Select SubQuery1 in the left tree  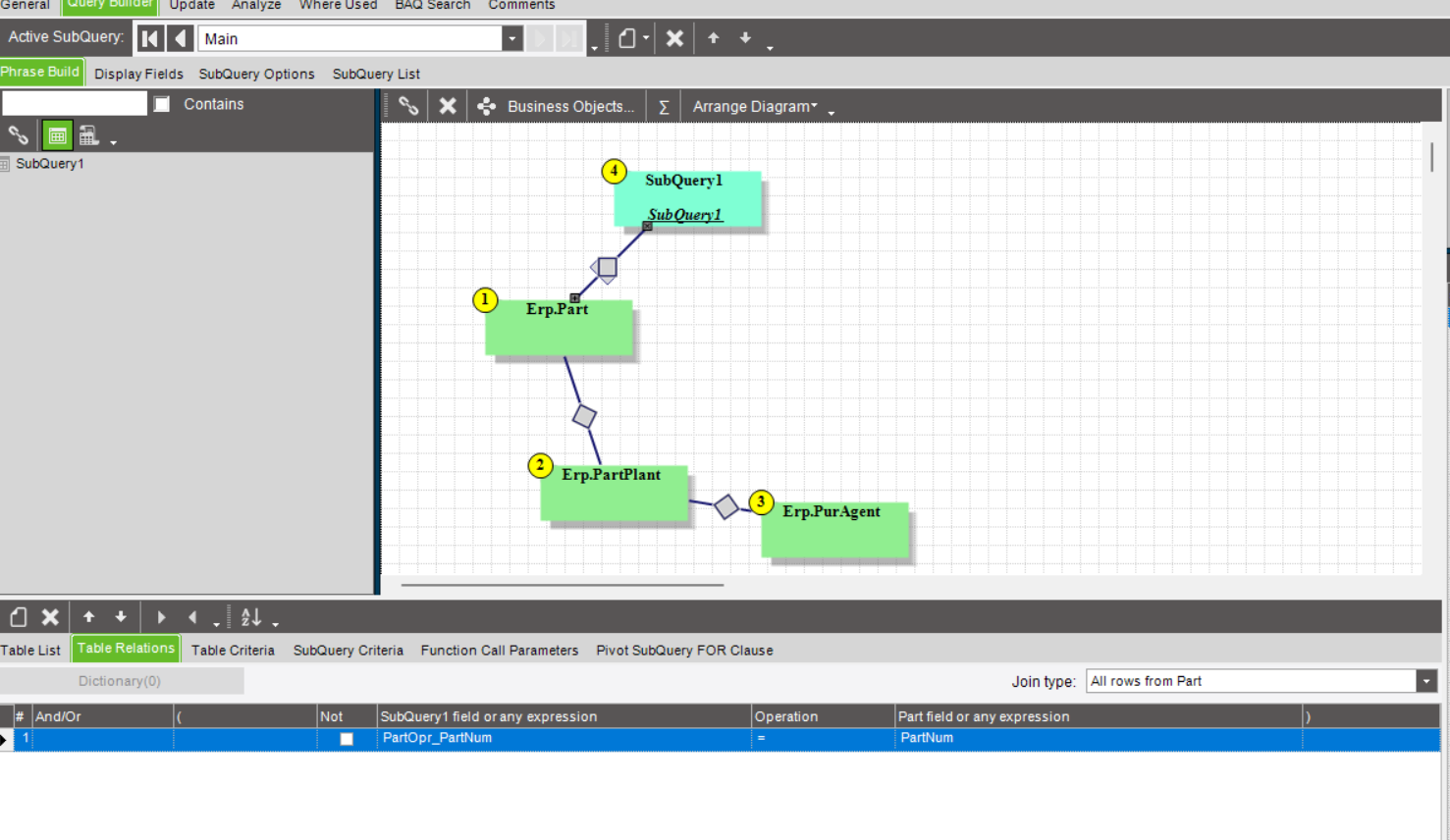(50, 164)
